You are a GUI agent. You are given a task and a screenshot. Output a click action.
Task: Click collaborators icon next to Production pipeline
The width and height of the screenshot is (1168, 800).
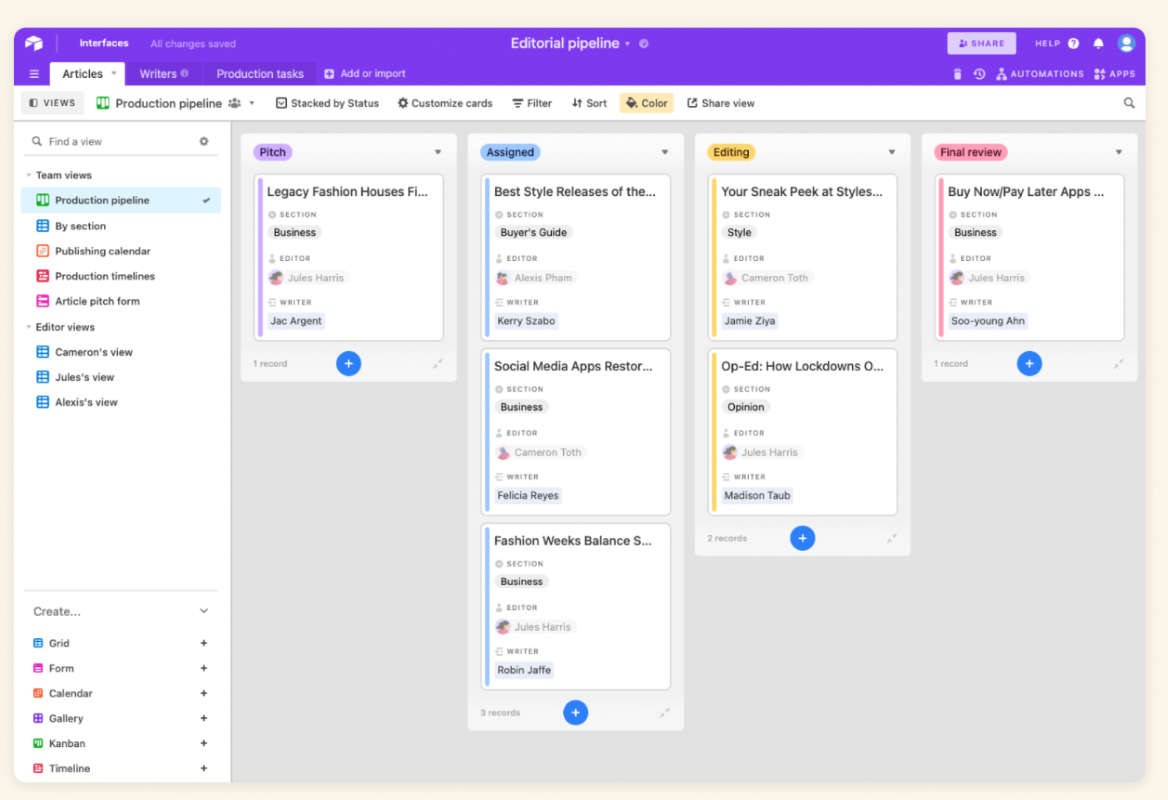point(235,103)
